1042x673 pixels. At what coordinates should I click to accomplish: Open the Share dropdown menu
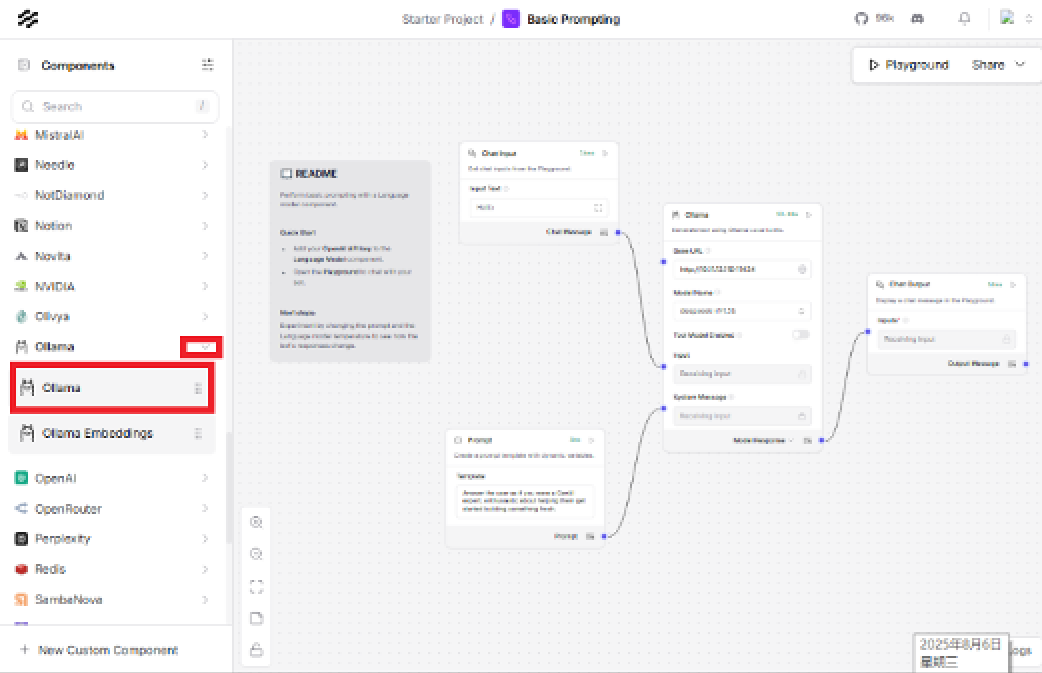pos(998,65)
